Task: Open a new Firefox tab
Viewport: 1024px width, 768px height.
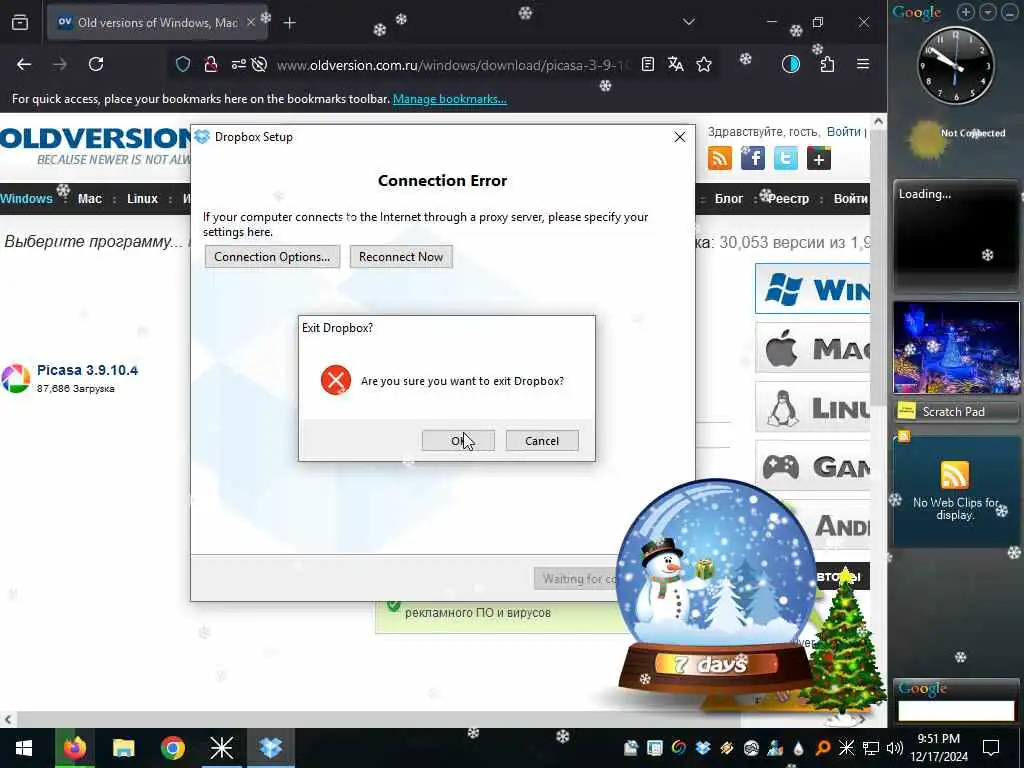Action: (x=290, y=23)
